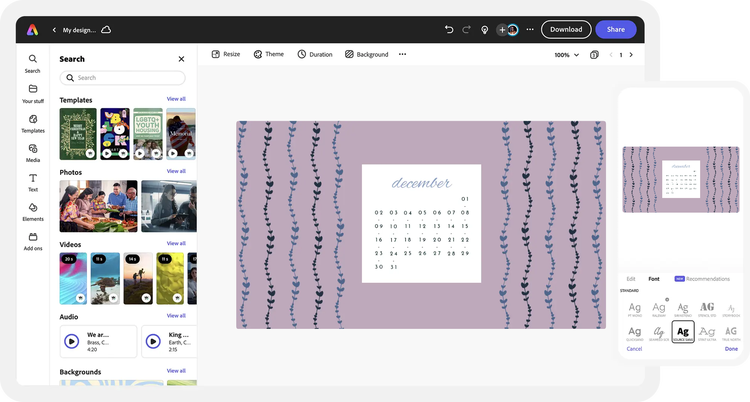
Task: Switch to the Font tab on phone
Action: pyautogui.click(x=653, y=279)
